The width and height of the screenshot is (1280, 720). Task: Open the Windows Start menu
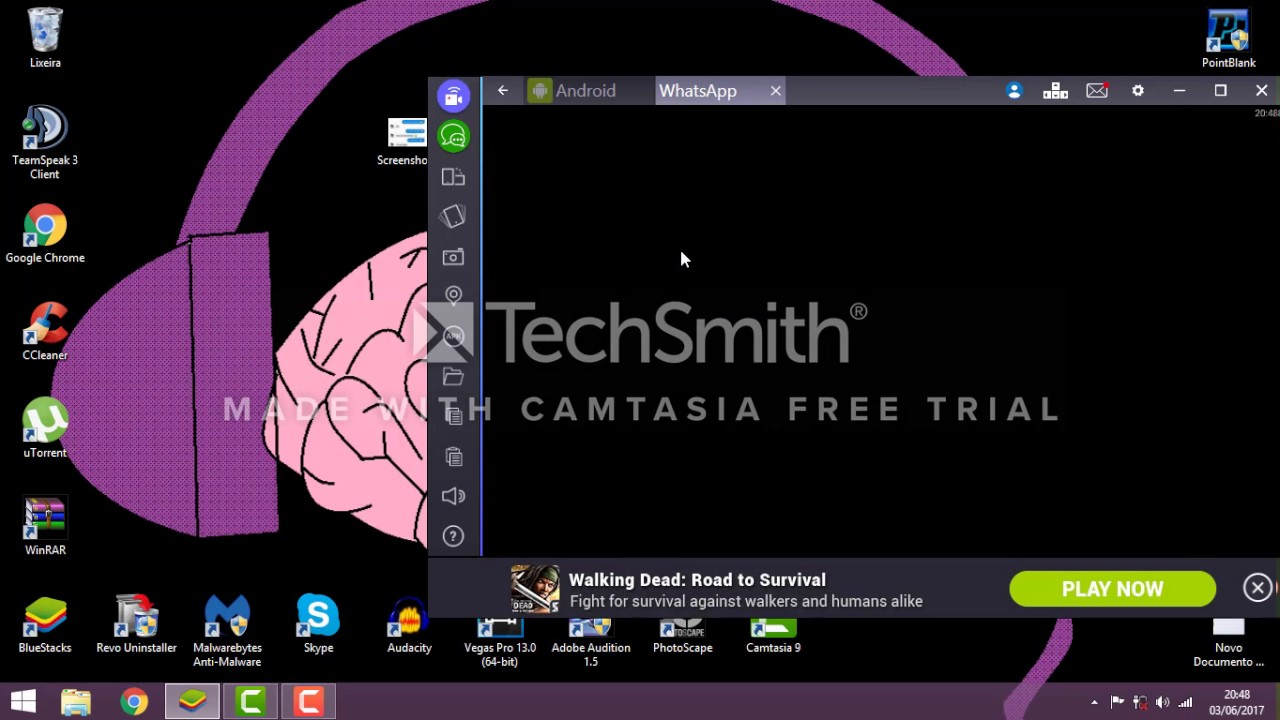click(x=23, y=702)
